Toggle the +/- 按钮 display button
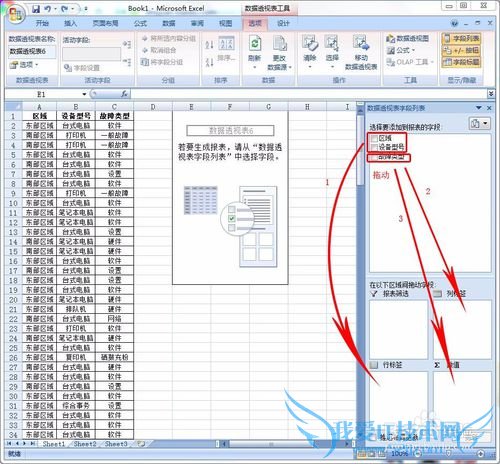This screenshot has width=500, height=464. 461,50
